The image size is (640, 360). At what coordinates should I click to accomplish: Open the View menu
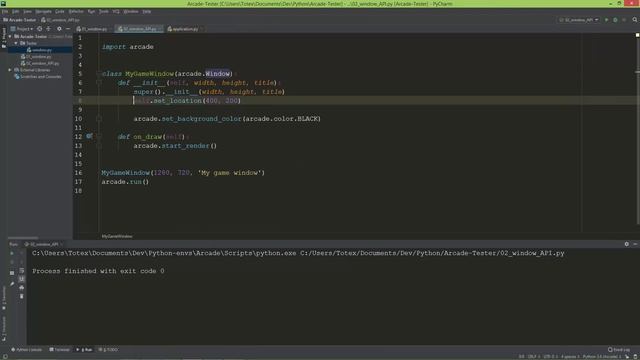click(x=27, y=11)
